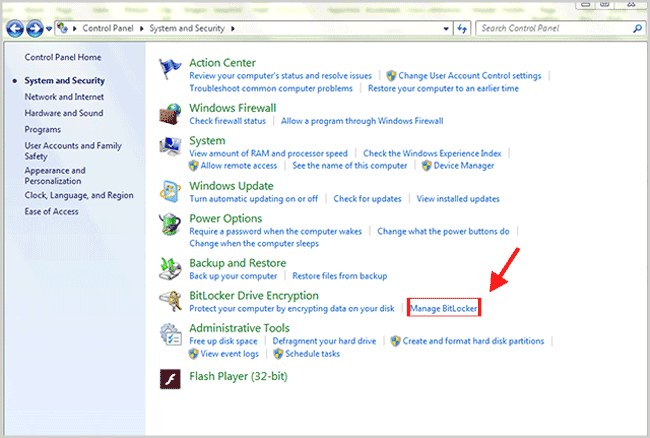
Task: Click the Forward navigation arrow
Action: [x=35, y=29]
